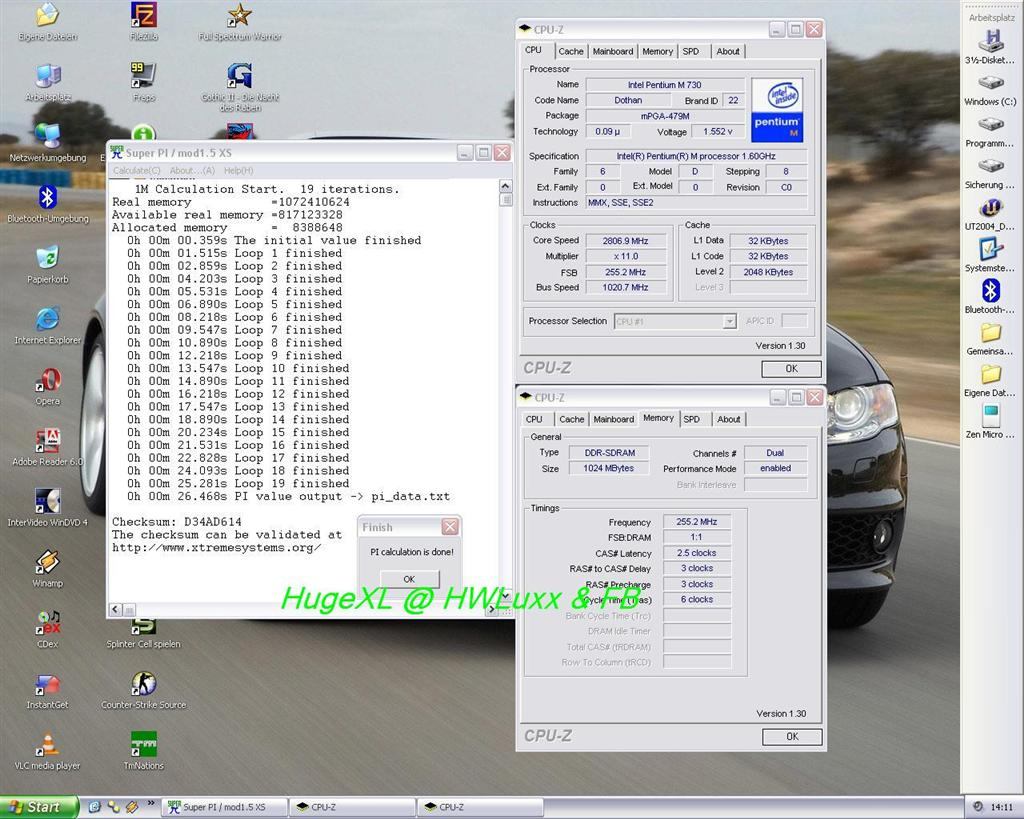
Task: Click the Intel Pentium M 730 name field
Action: (x=665, y=85)
